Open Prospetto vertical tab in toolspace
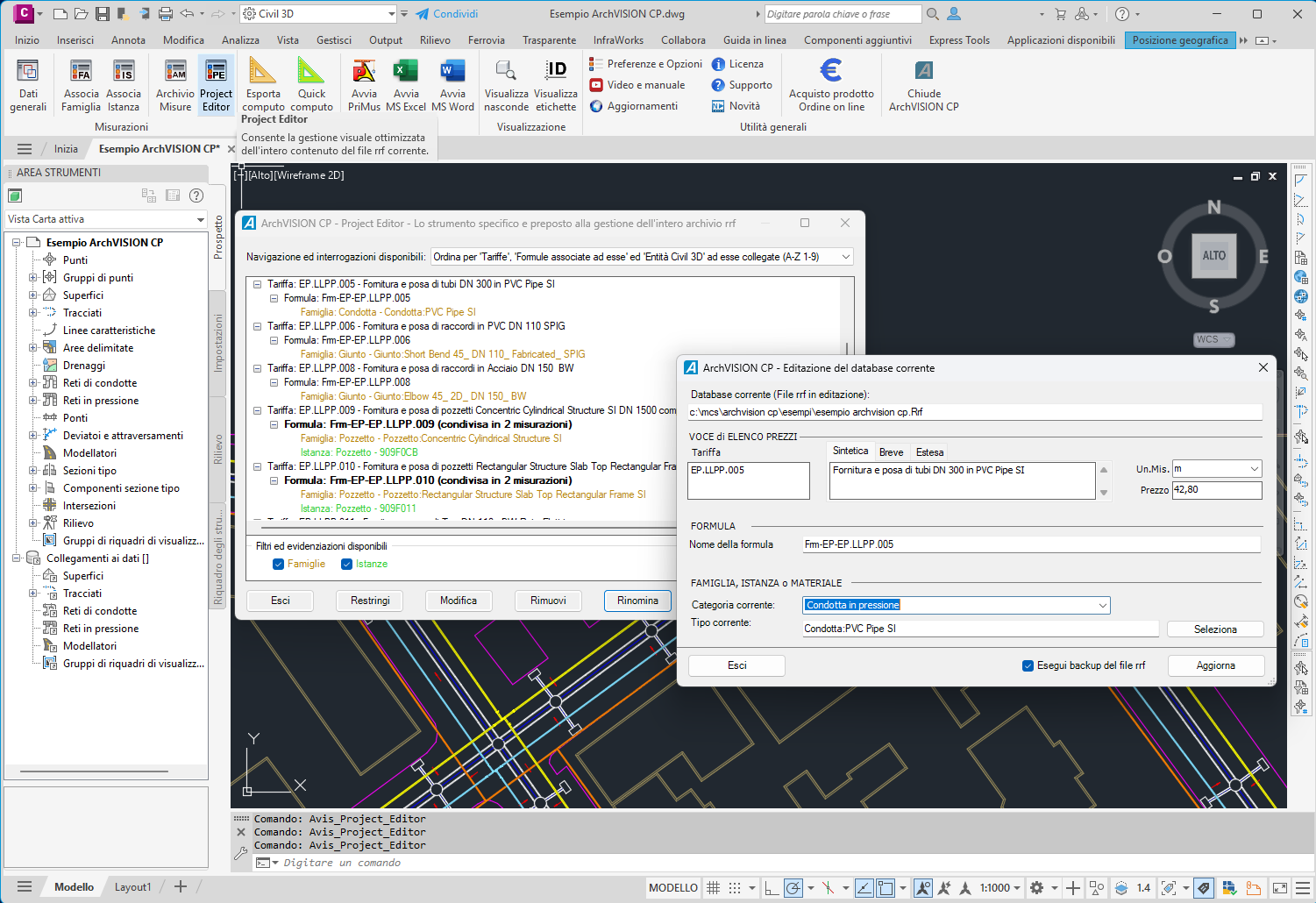The image size is (1316, 903). [x=218, y=238]
